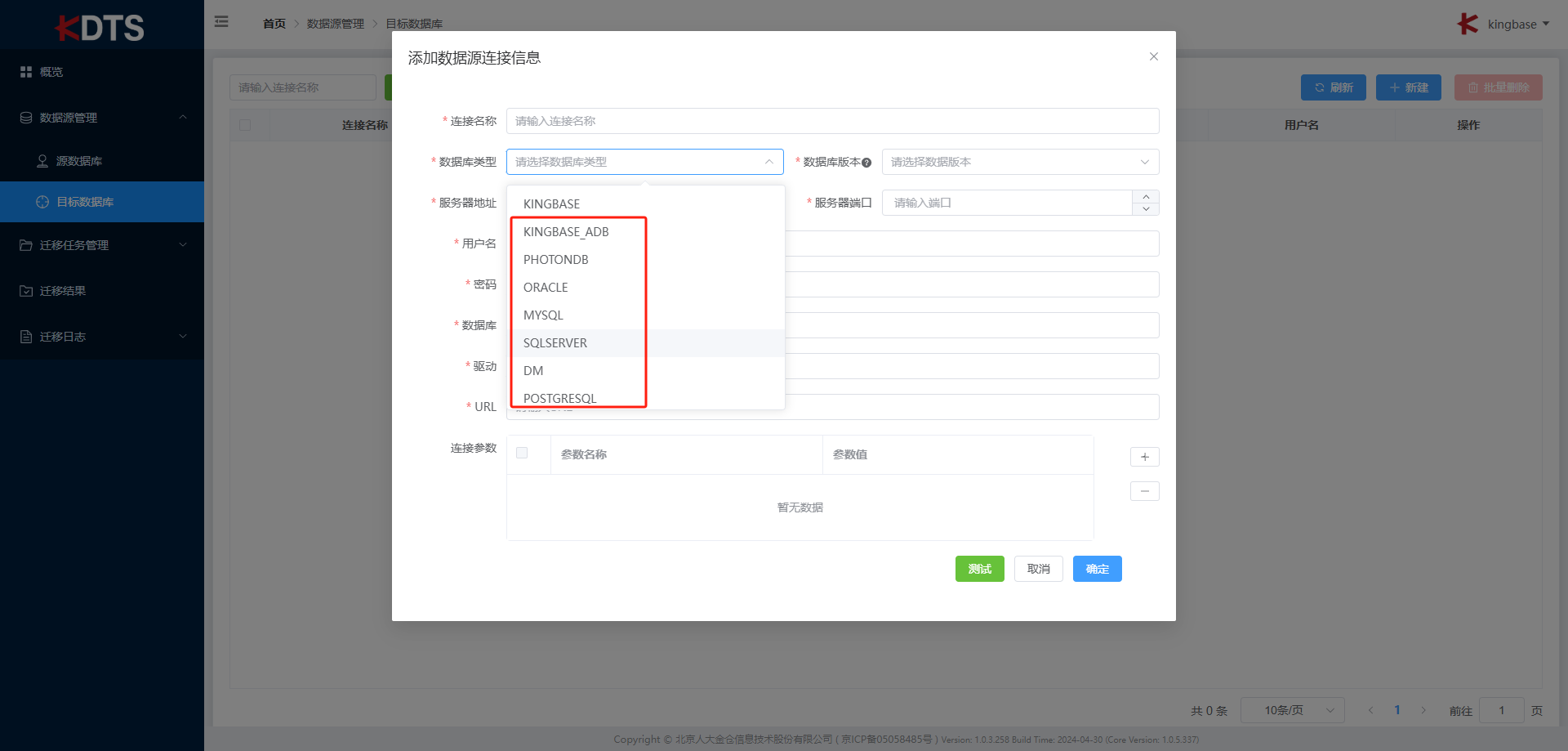1568x751 pixels.
Task: Click the minus icon to remove connection parameter
Action: point(1144,491)
